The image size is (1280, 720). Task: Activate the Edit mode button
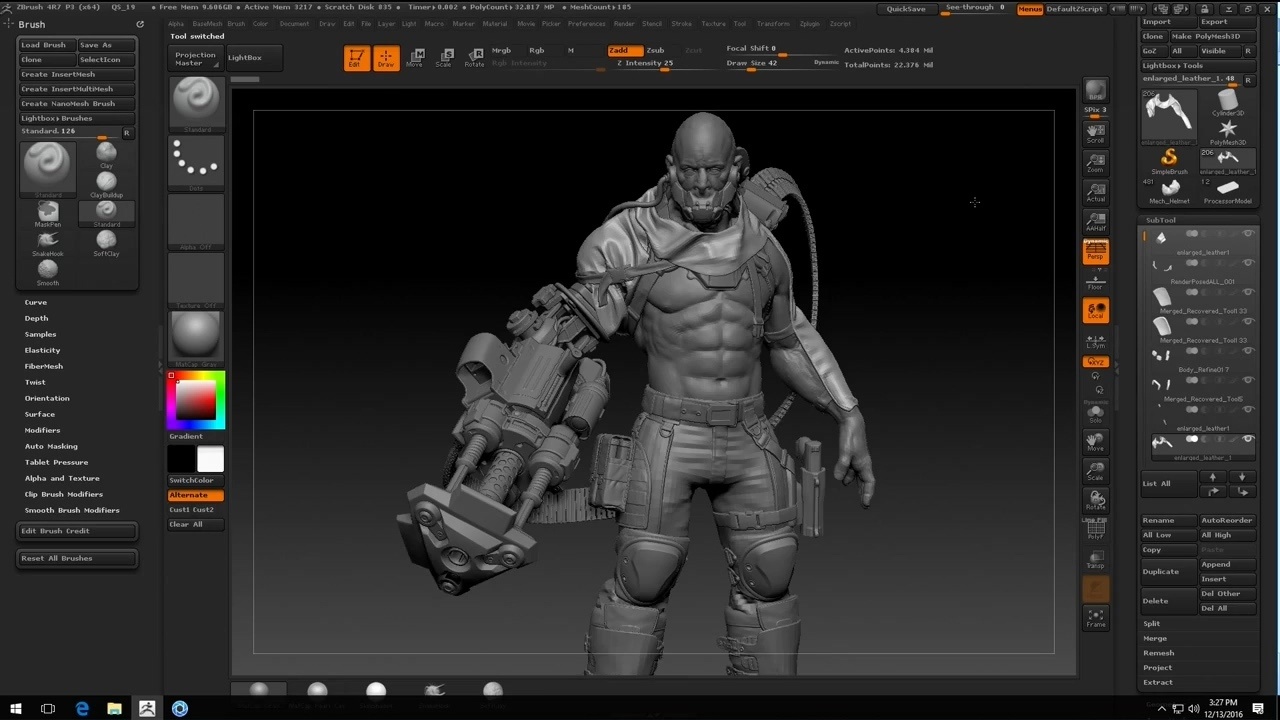356,58
